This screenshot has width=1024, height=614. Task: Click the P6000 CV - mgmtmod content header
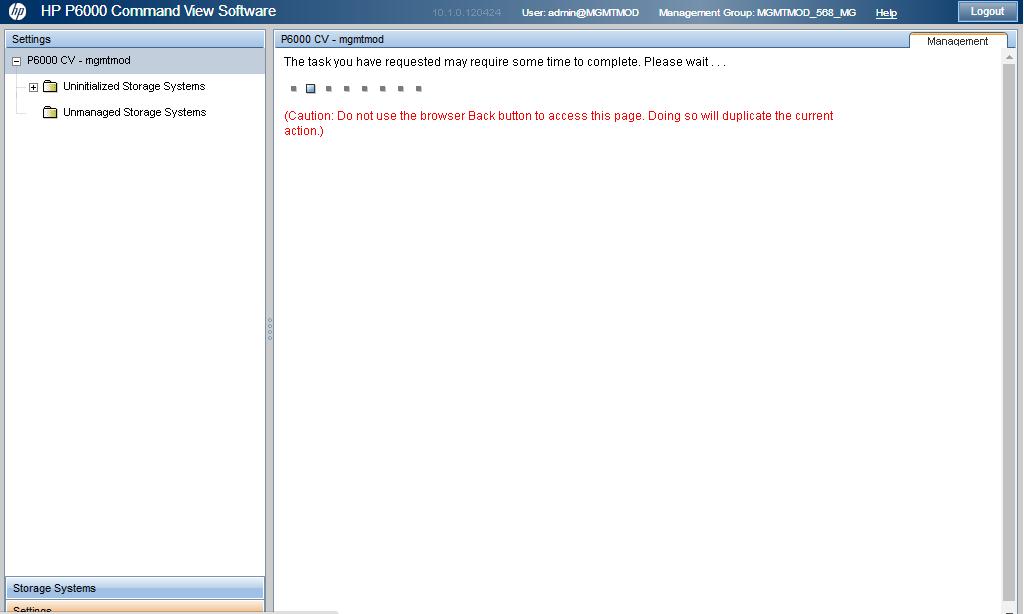(x=332, y=39)
